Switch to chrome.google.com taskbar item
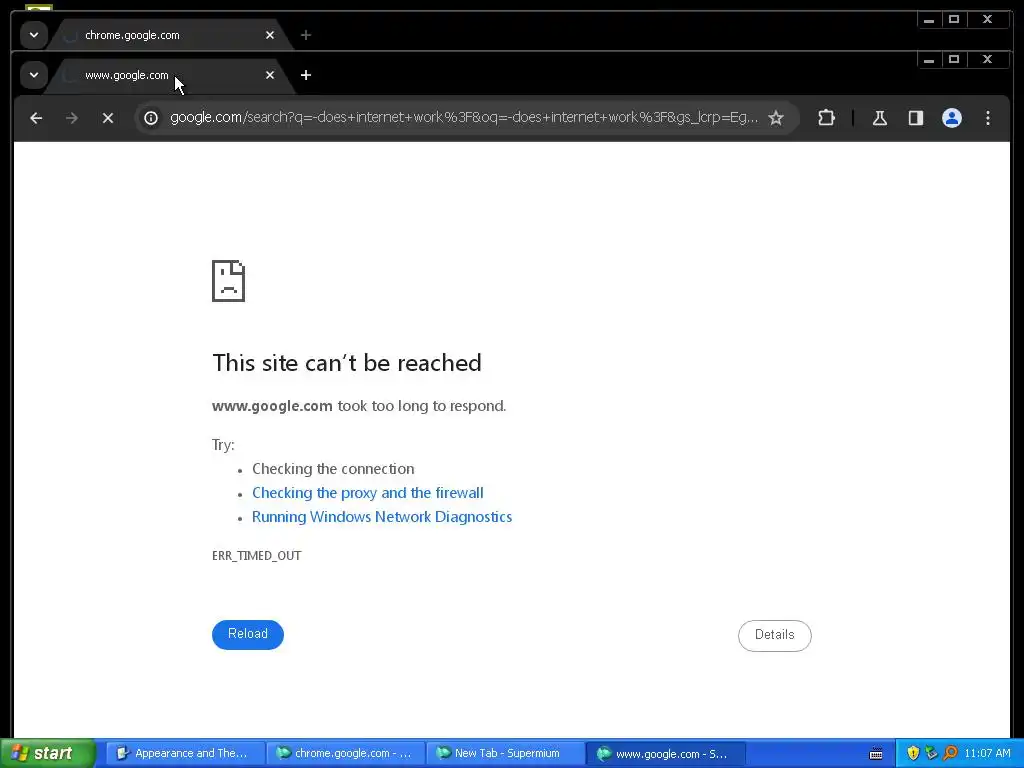 (345, 753)
